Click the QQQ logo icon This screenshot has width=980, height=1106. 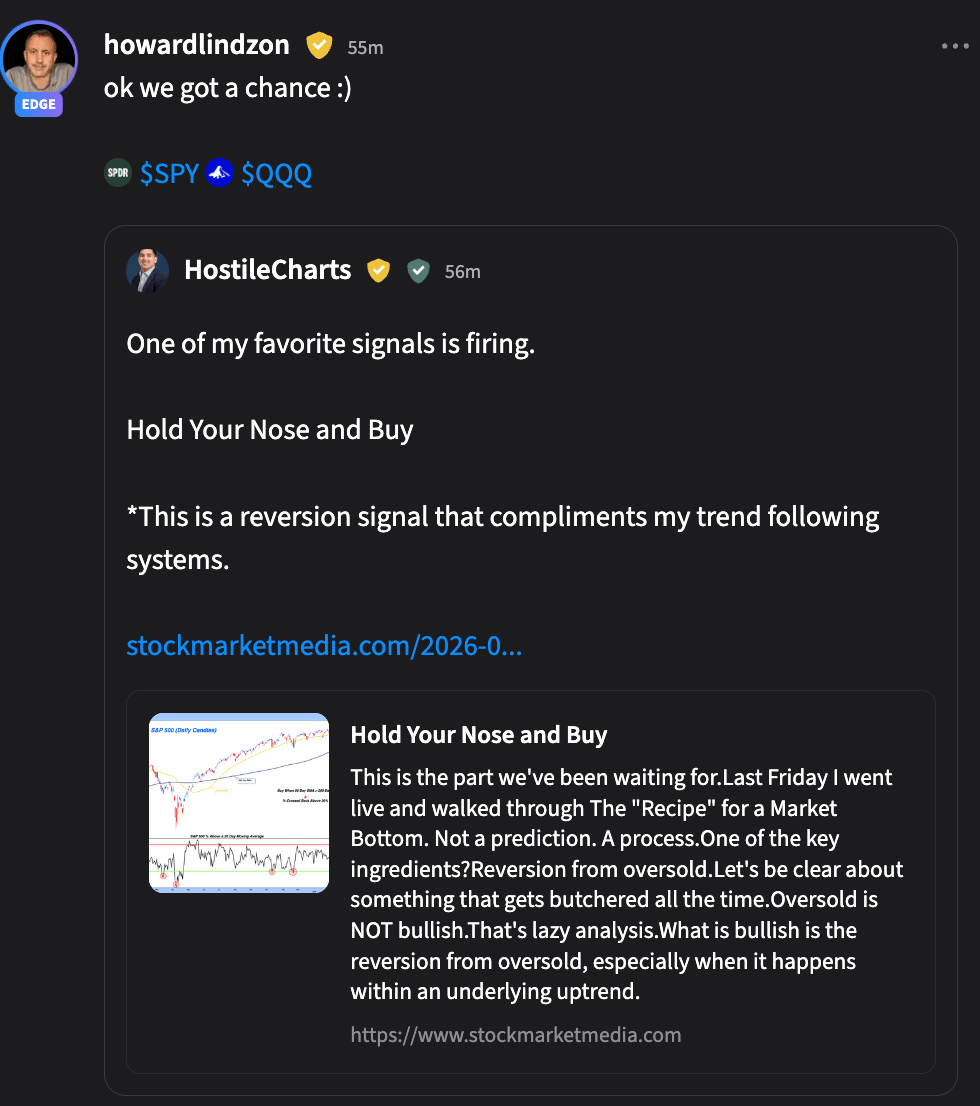[219, 173]
